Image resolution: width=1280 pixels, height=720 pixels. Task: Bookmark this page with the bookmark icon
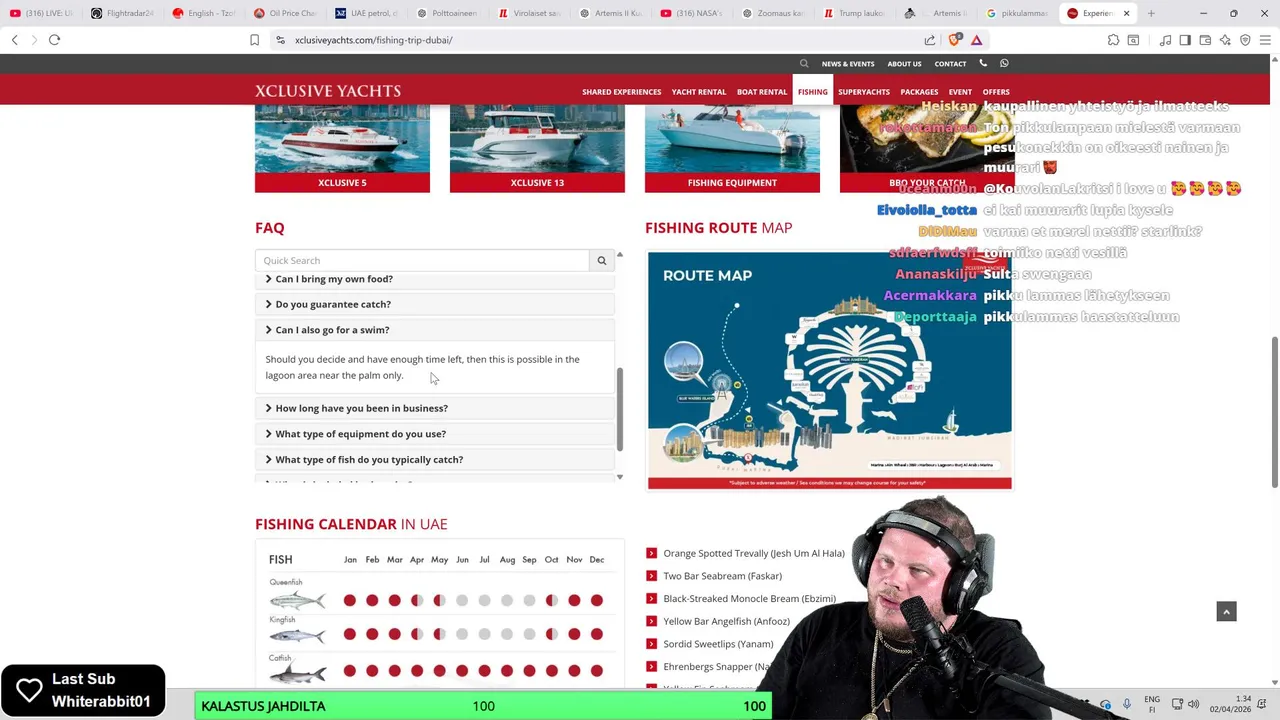[254, 40]
